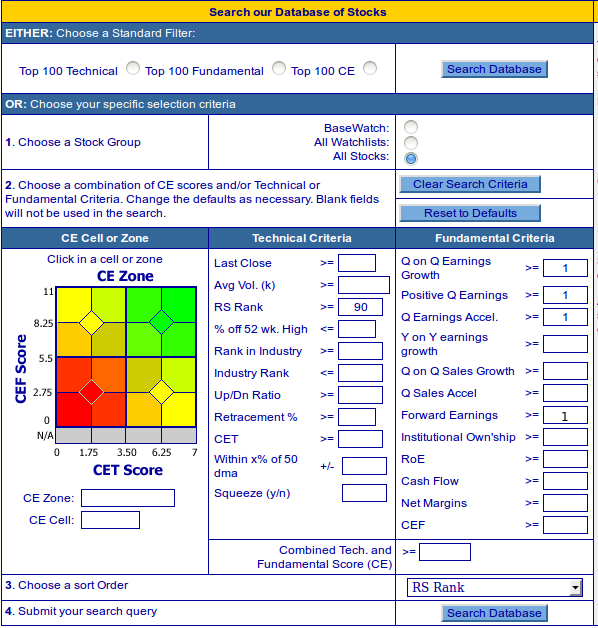The height and width of the screenshot is (628, 598).
Task: Click the Q on Q Sales Growth field
Action: 565,371
